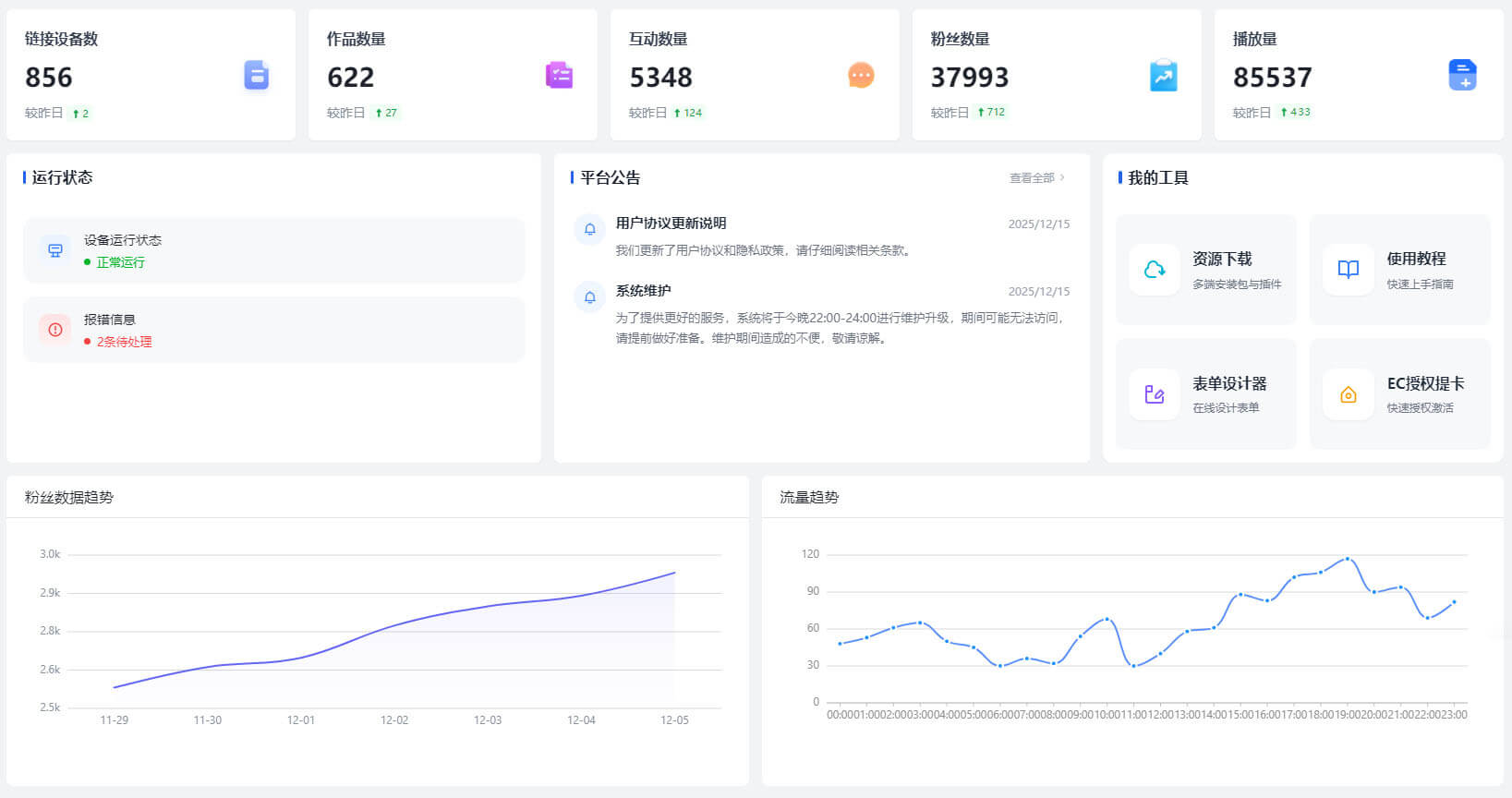Open the 使用教程 tool card
The image size is (1512, 798).
click(1399, 270)
